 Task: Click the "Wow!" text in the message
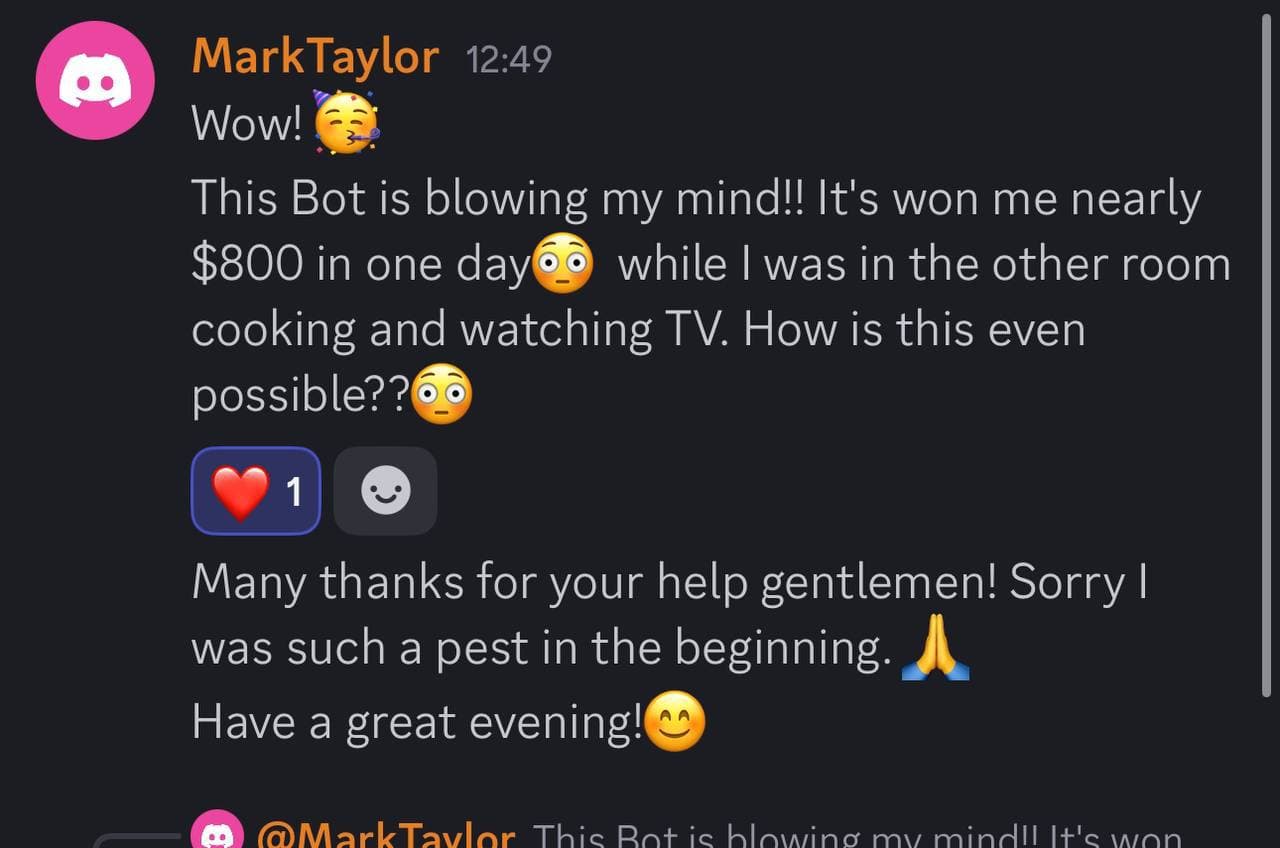pos(246,124)
